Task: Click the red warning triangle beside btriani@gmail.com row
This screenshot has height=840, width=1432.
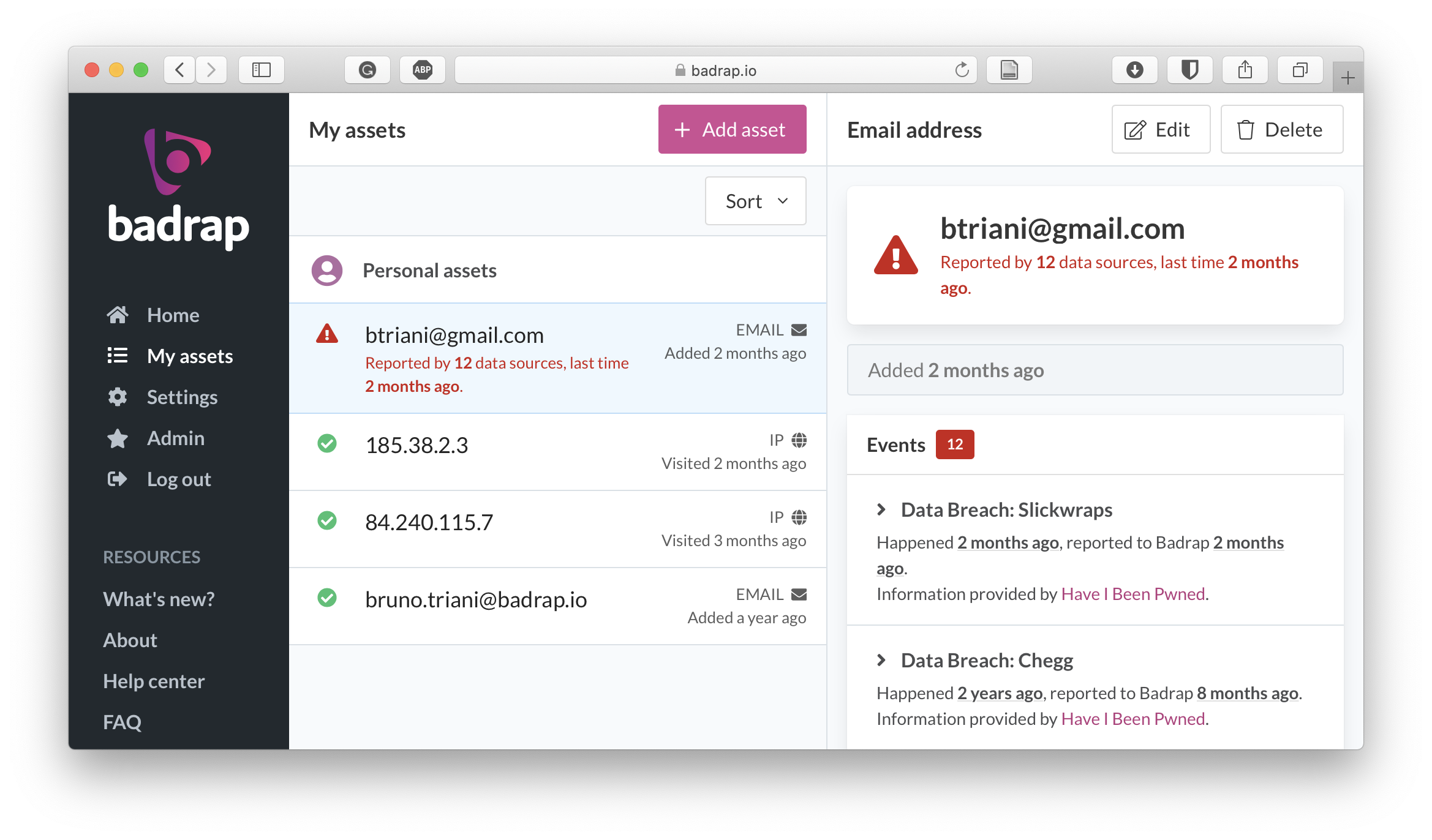Action: point(327,334)
